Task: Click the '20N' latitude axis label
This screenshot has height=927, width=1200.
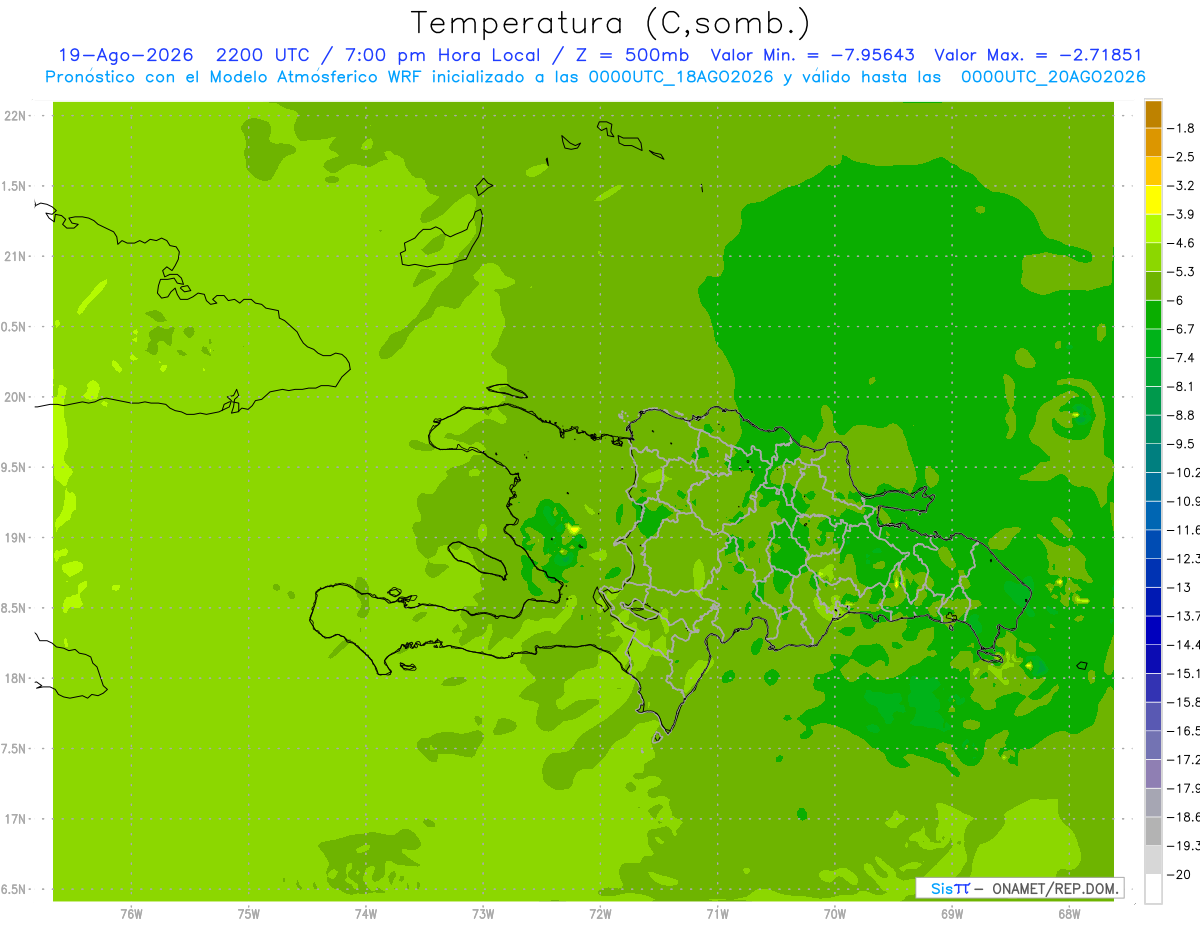Action: point(14,397)
